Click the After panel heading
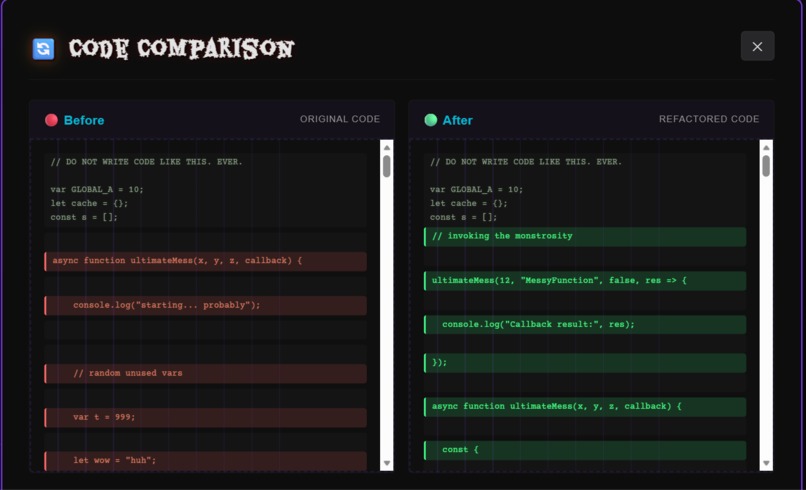Viewport: 806px width, 490px height. pos(457,120)
